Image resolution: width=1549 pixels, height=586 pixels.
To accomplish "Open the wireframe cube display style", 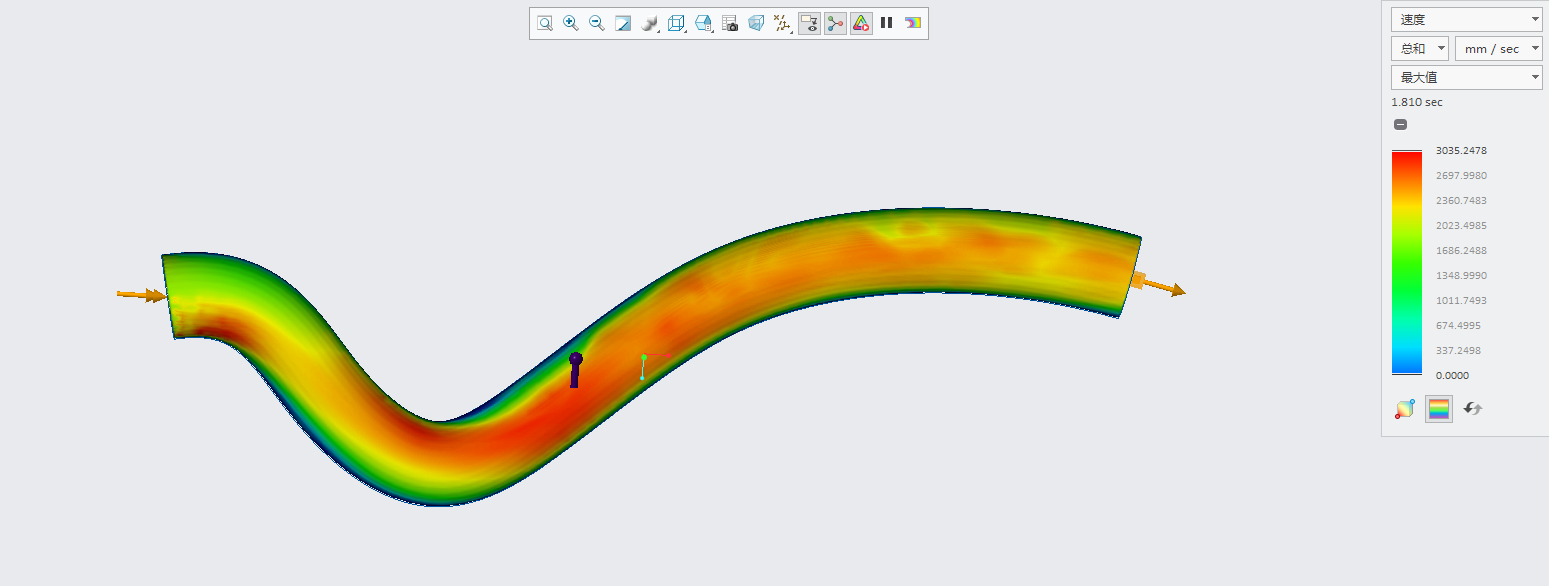I will click(x=676, y=23).
